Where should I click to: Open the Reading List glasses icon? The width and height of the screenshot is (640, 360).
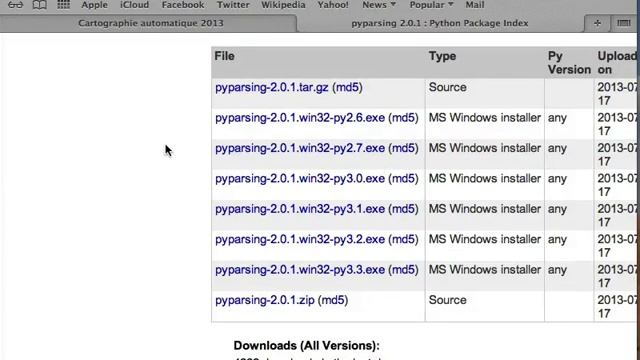(x=16, y=5)
